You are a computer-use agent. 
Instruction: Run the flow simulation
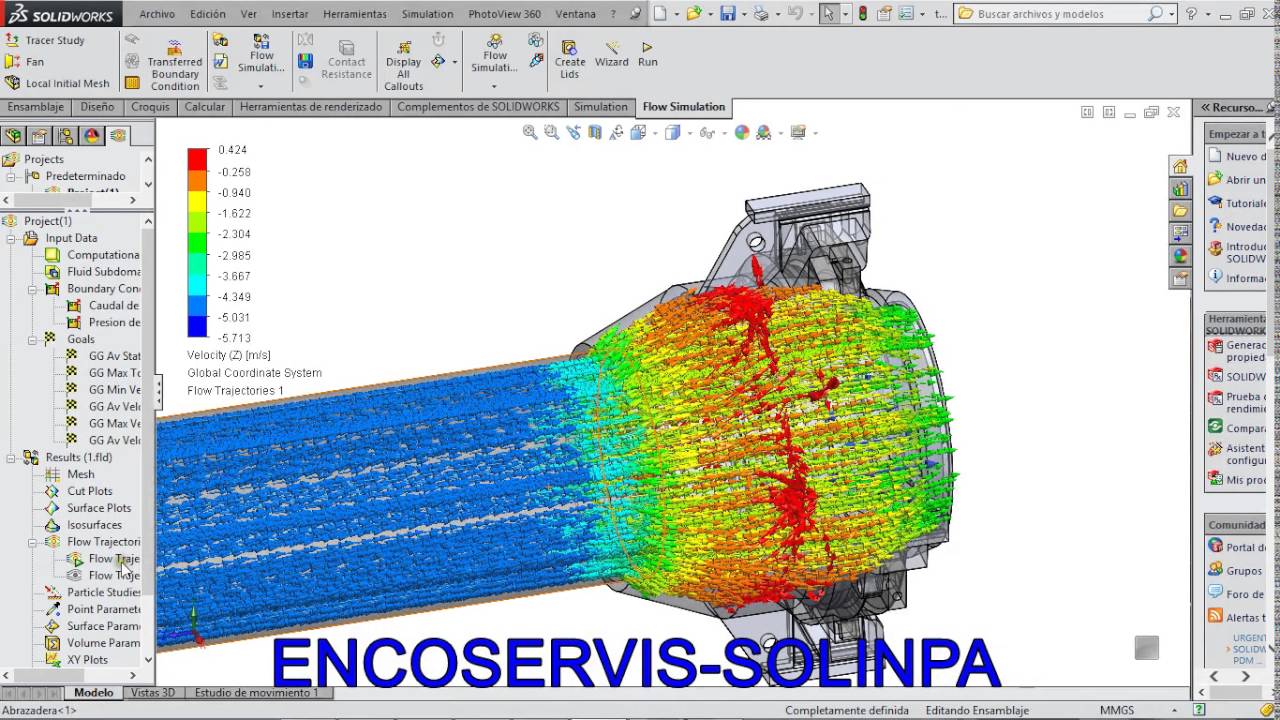tap(648, 54)
